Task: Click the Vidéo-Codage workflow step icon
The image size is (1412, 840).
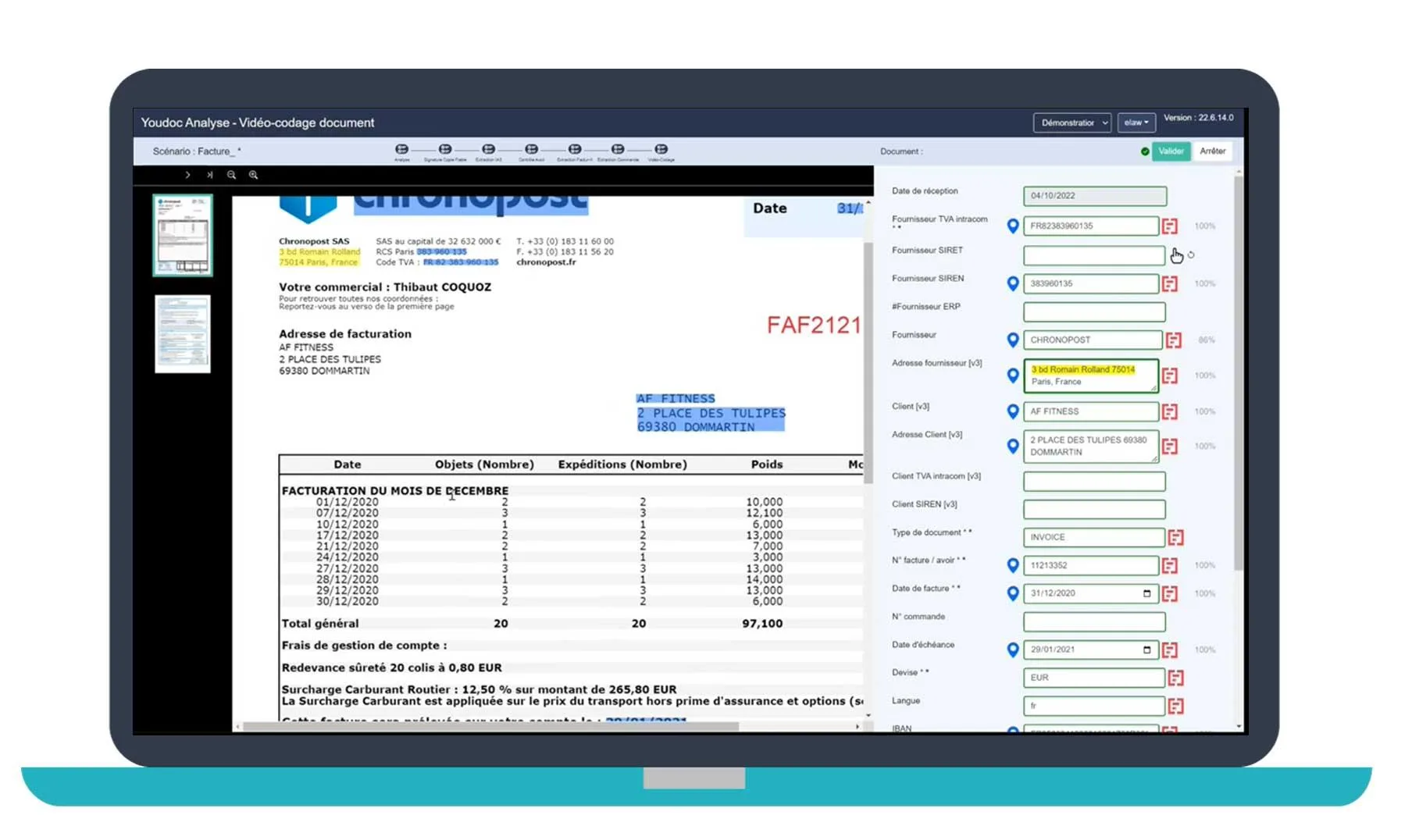Action: 661,149
